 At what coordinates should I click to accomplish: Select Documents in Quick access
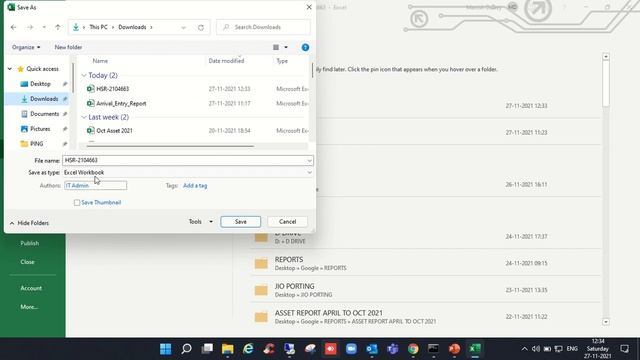[44, 114]
